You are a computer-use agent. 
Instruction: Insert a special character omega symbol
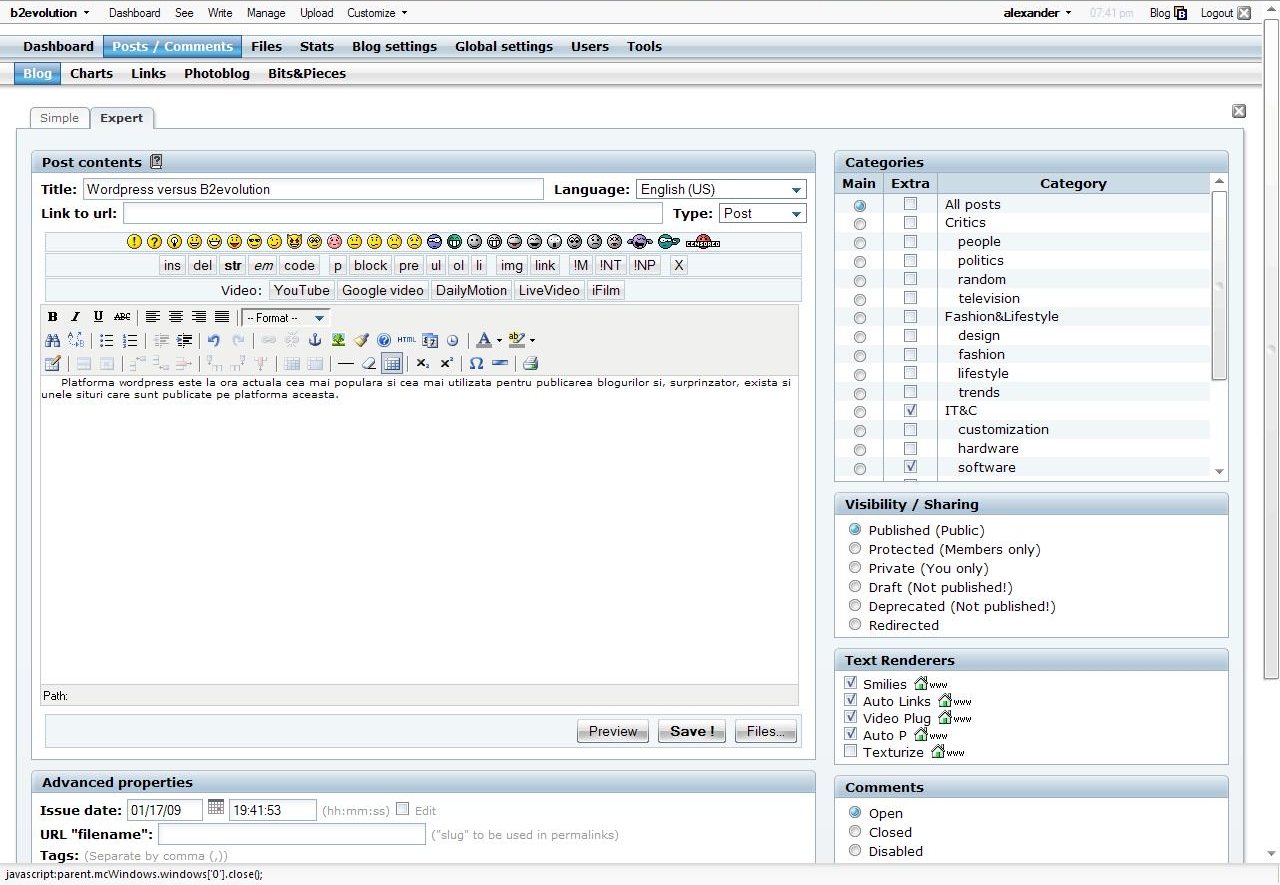point(477,363)
